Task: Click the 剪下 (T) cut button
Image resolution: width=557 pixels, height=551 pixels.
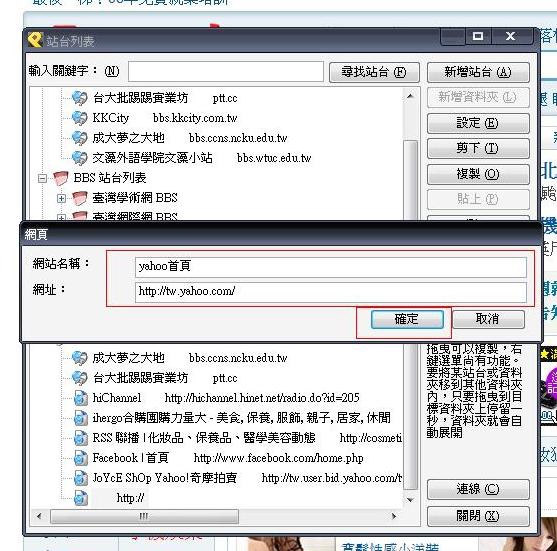Action: pyautogui.click(x=478, y=148)
